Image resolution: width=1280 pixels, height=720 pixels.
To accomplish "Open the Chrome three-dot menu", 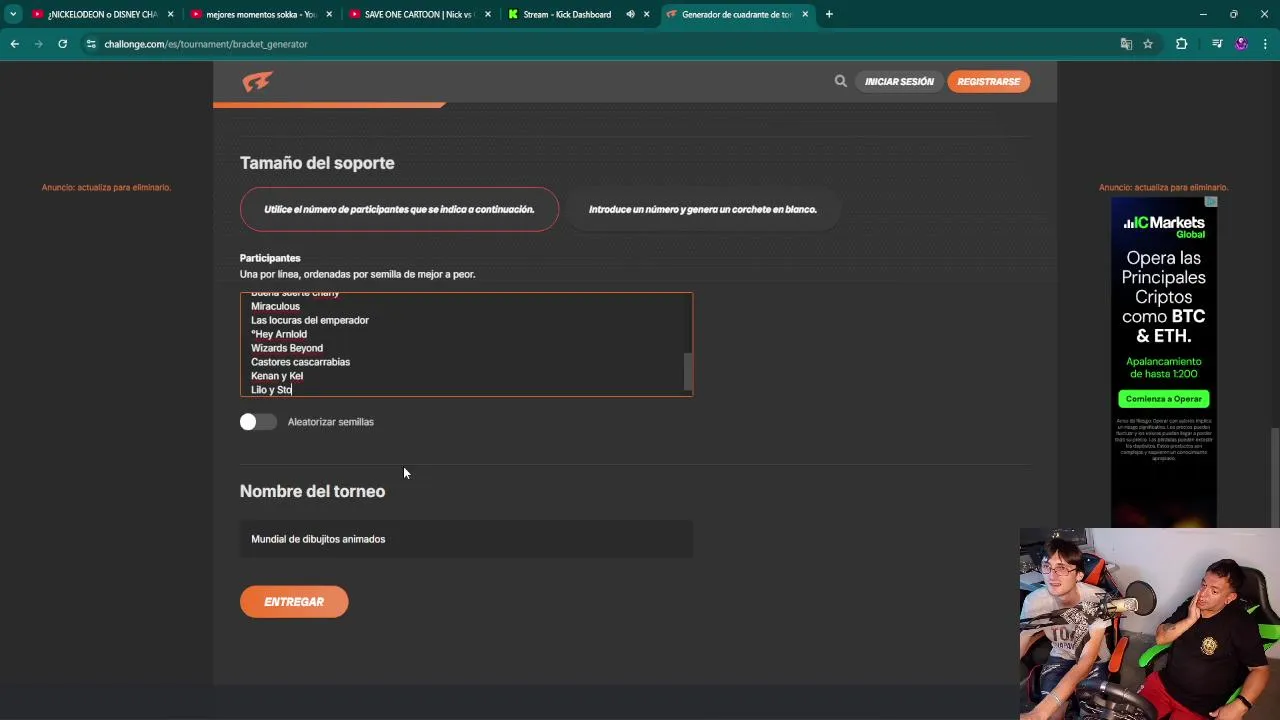I will (1265, 44).
